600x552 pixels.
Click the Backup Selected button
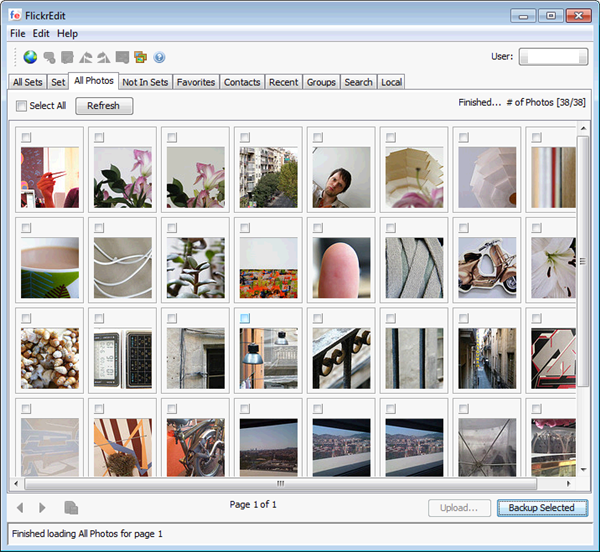click(x=541, y=508)
